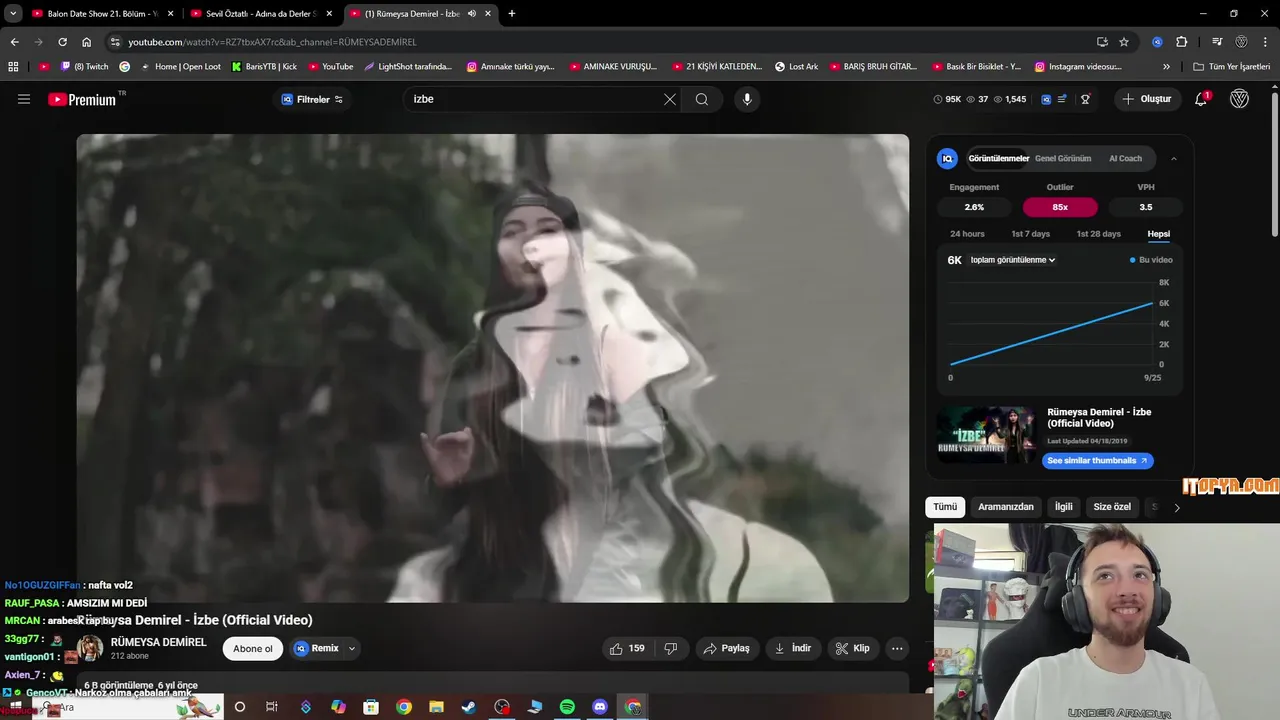Click the Klip clip button

[853, 648]
